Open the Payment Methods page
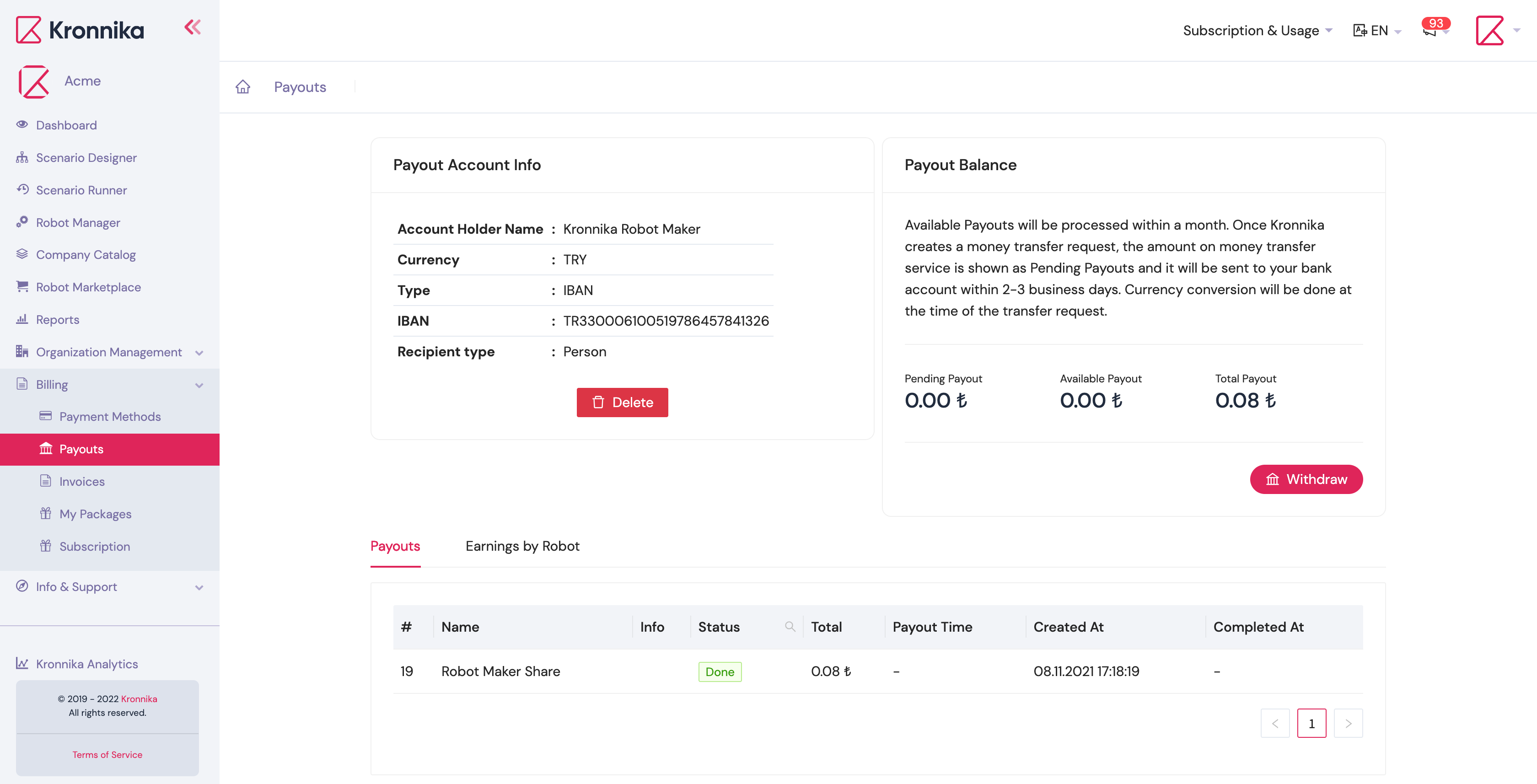Screen dimensions: 1537x784 pyautogui.click(x=110, y=416)
